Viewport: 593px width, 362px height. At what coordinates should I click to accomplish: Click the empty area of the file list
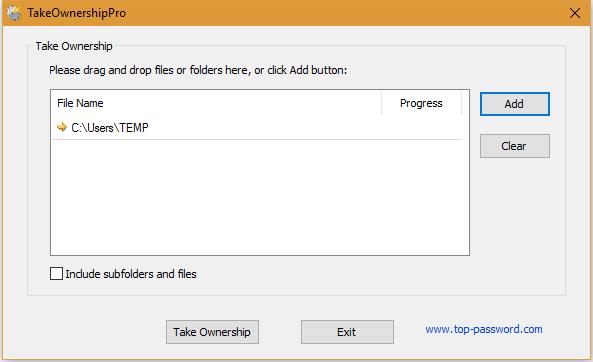(260, 197)
